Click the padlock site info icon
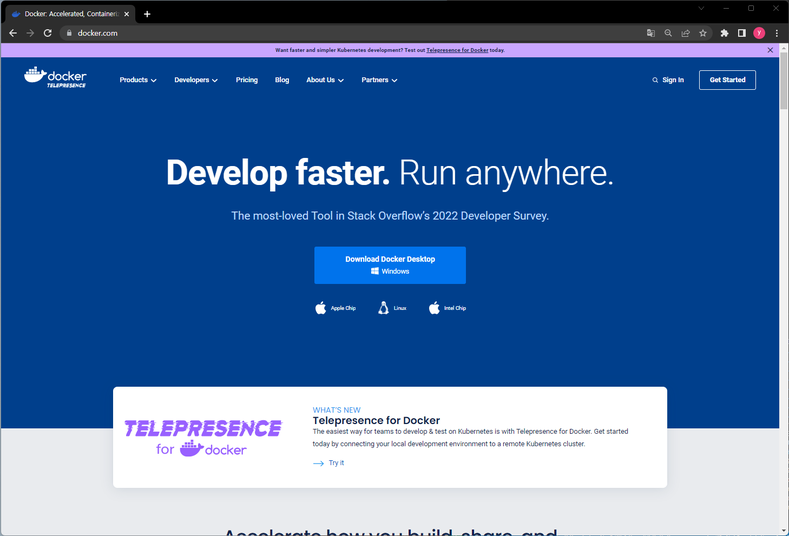Image resolution: width=789 pixels, height=536 pixels. click(69, 33)
